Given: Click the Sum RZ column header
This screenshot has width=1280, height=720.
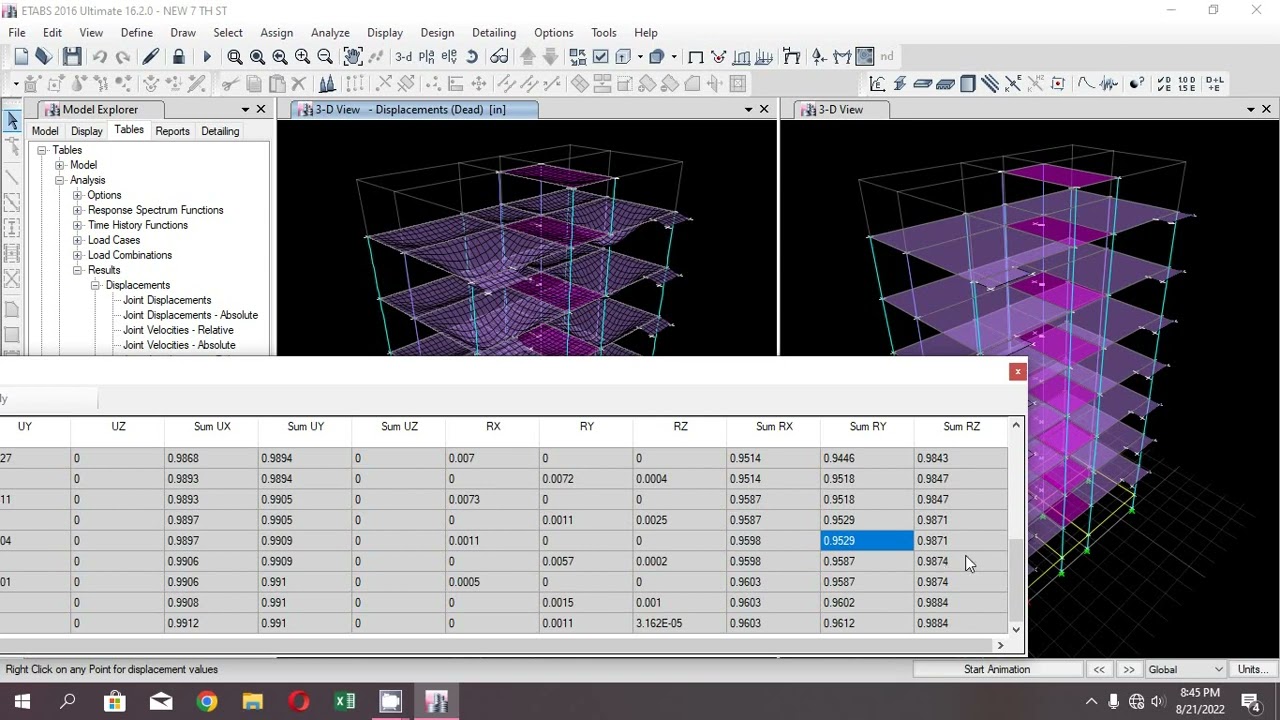Looking at the screenshot, I should point(962,427).
